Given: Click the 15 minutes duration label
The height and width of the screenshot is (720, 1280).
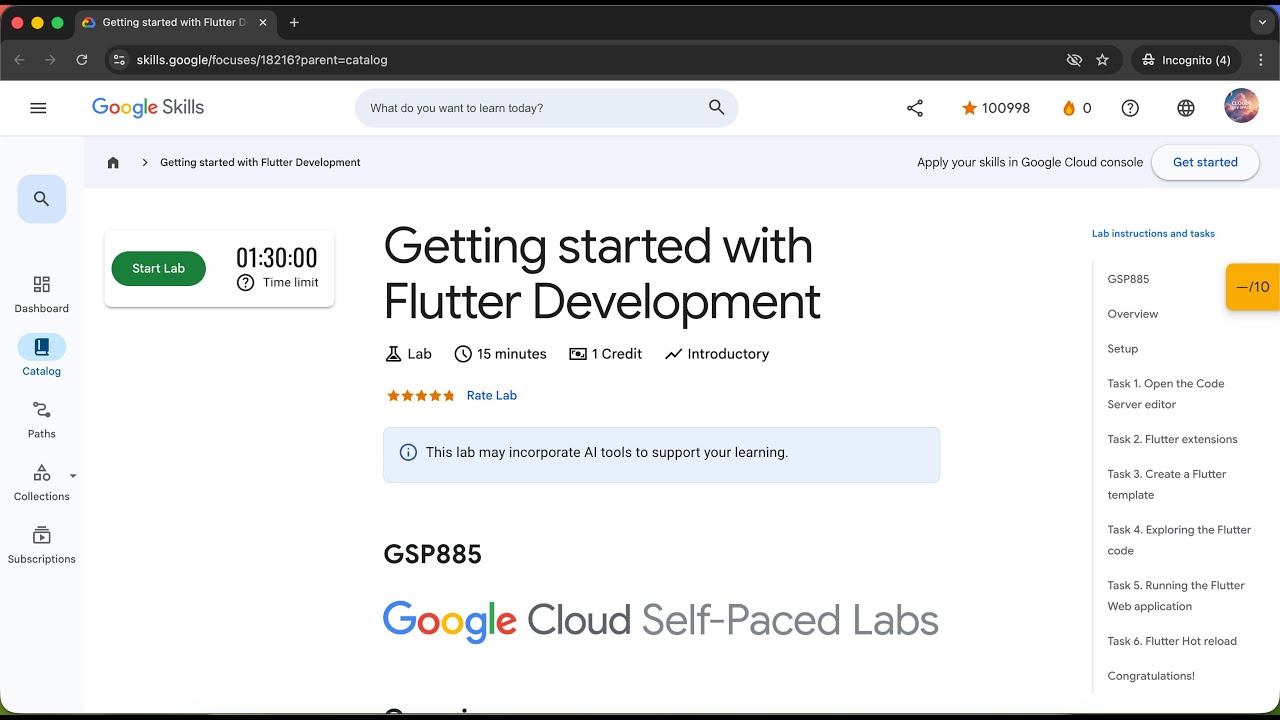Looking at the screenshot, I should pyautogui.click(x=500, y=354).
